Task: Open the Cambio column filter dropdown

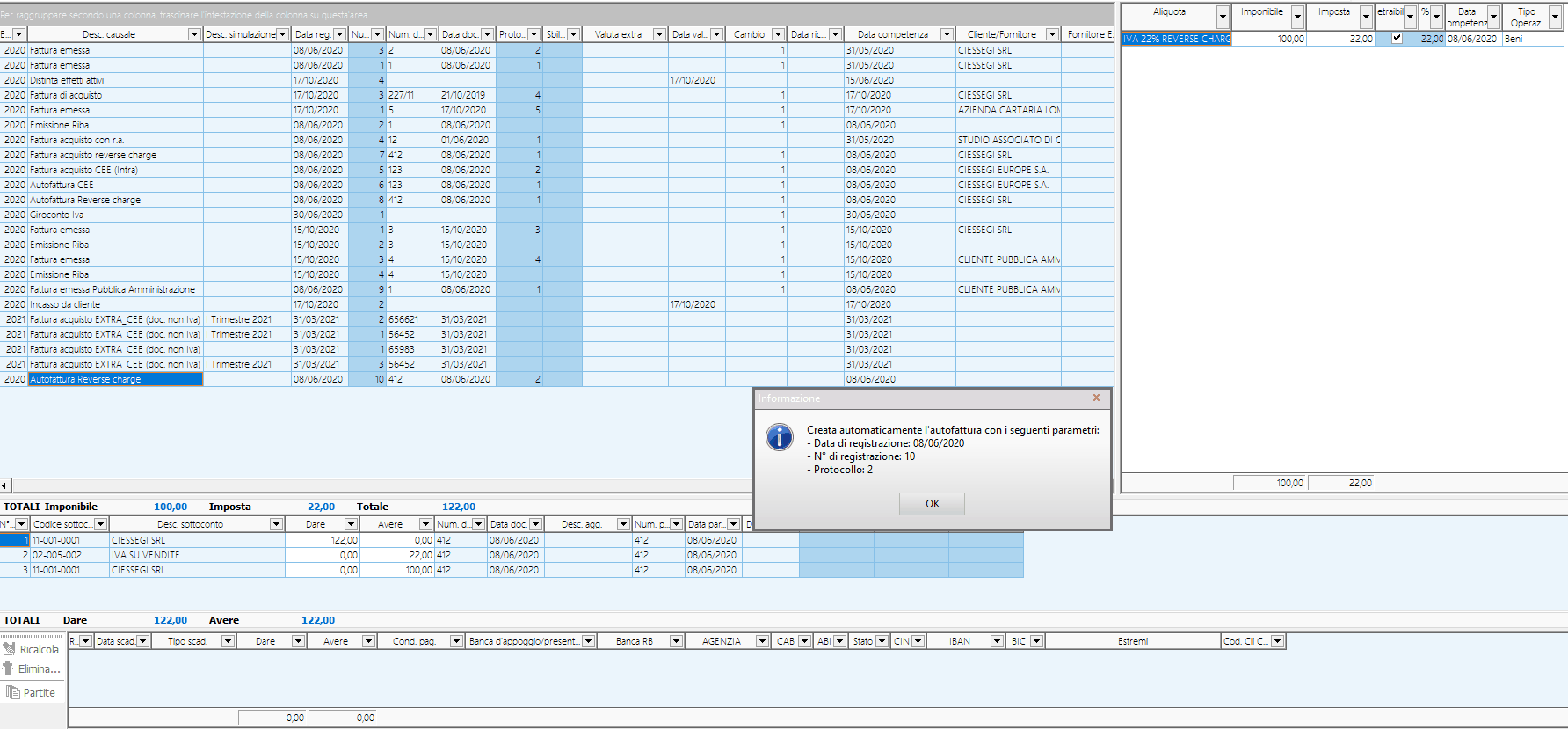Action: [x=778, y=34]
